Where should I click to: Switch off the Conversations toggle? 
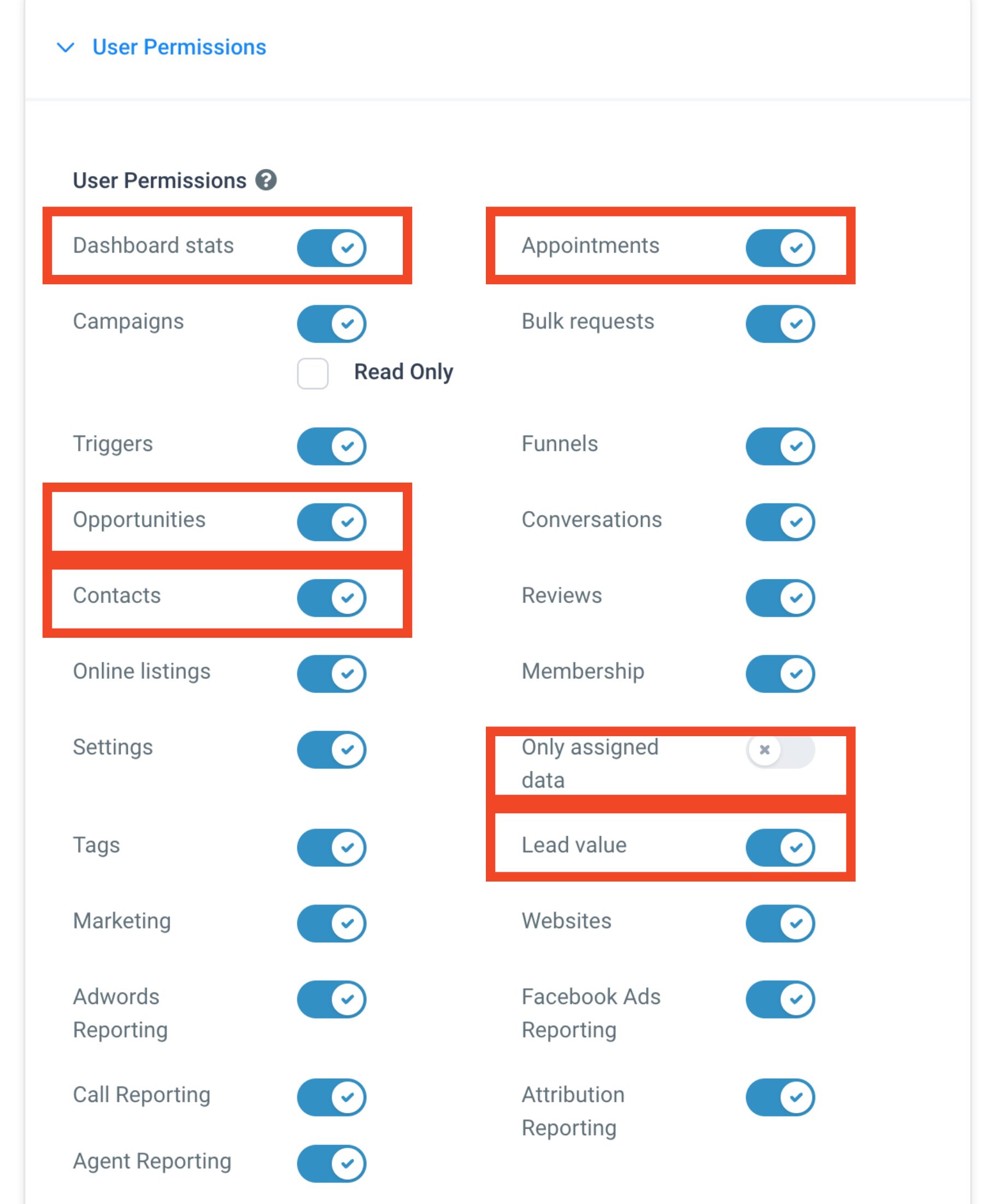point(780,522)
